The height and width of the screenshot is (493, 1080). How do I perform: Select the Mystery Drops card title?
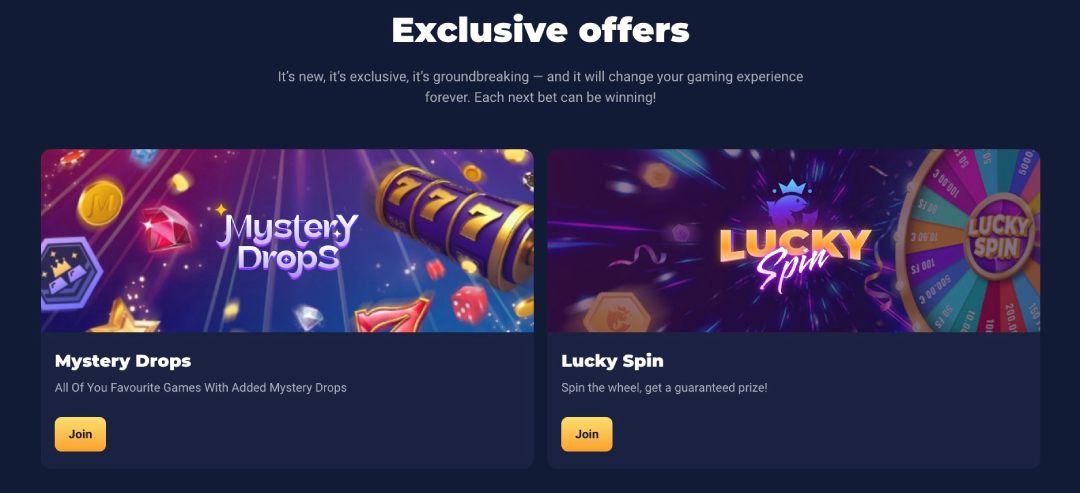[x=123, y=361]
